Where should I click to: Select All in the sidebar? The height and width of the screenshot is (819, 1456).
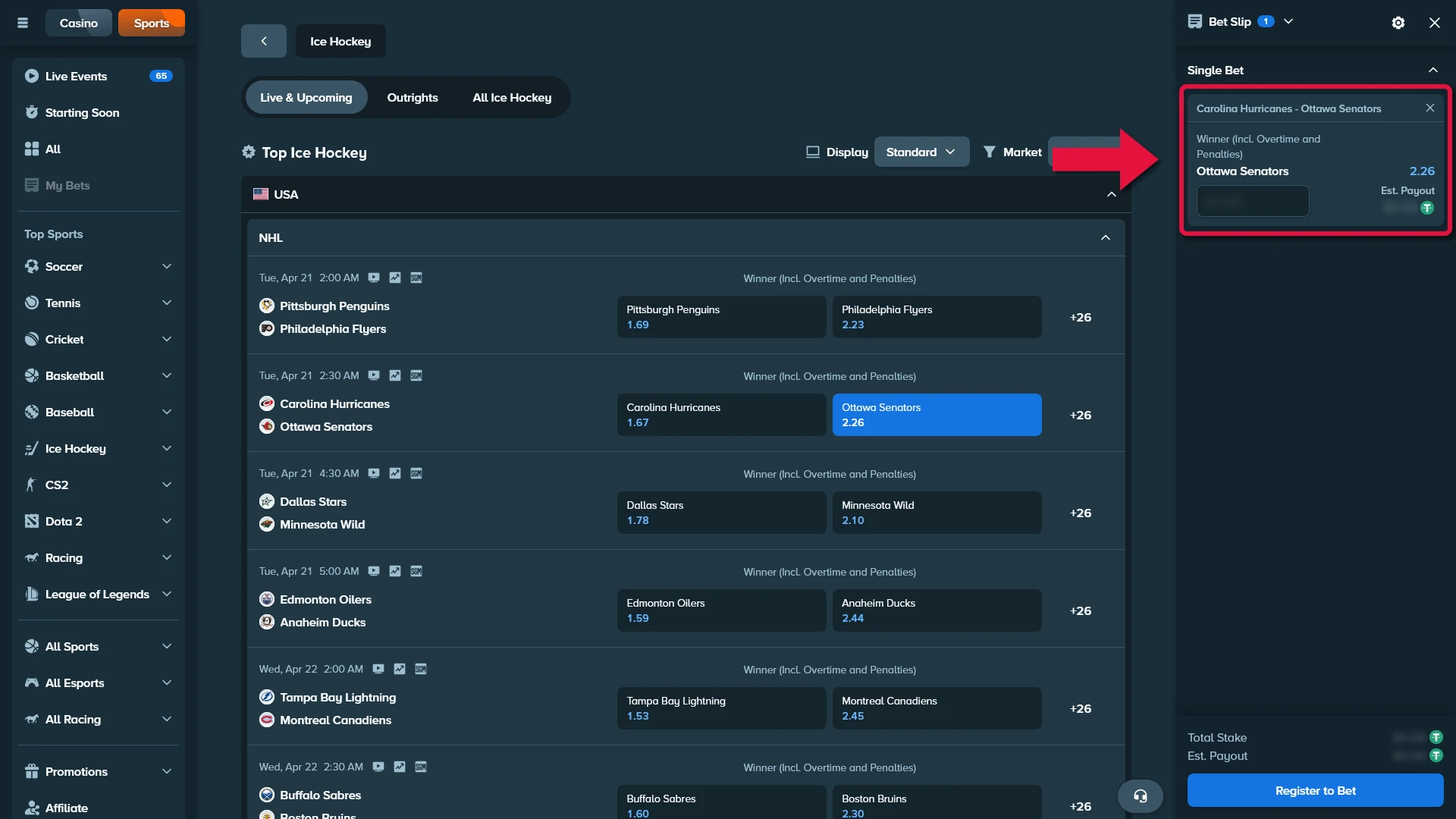pyautogui.click(x=99, y=149)
